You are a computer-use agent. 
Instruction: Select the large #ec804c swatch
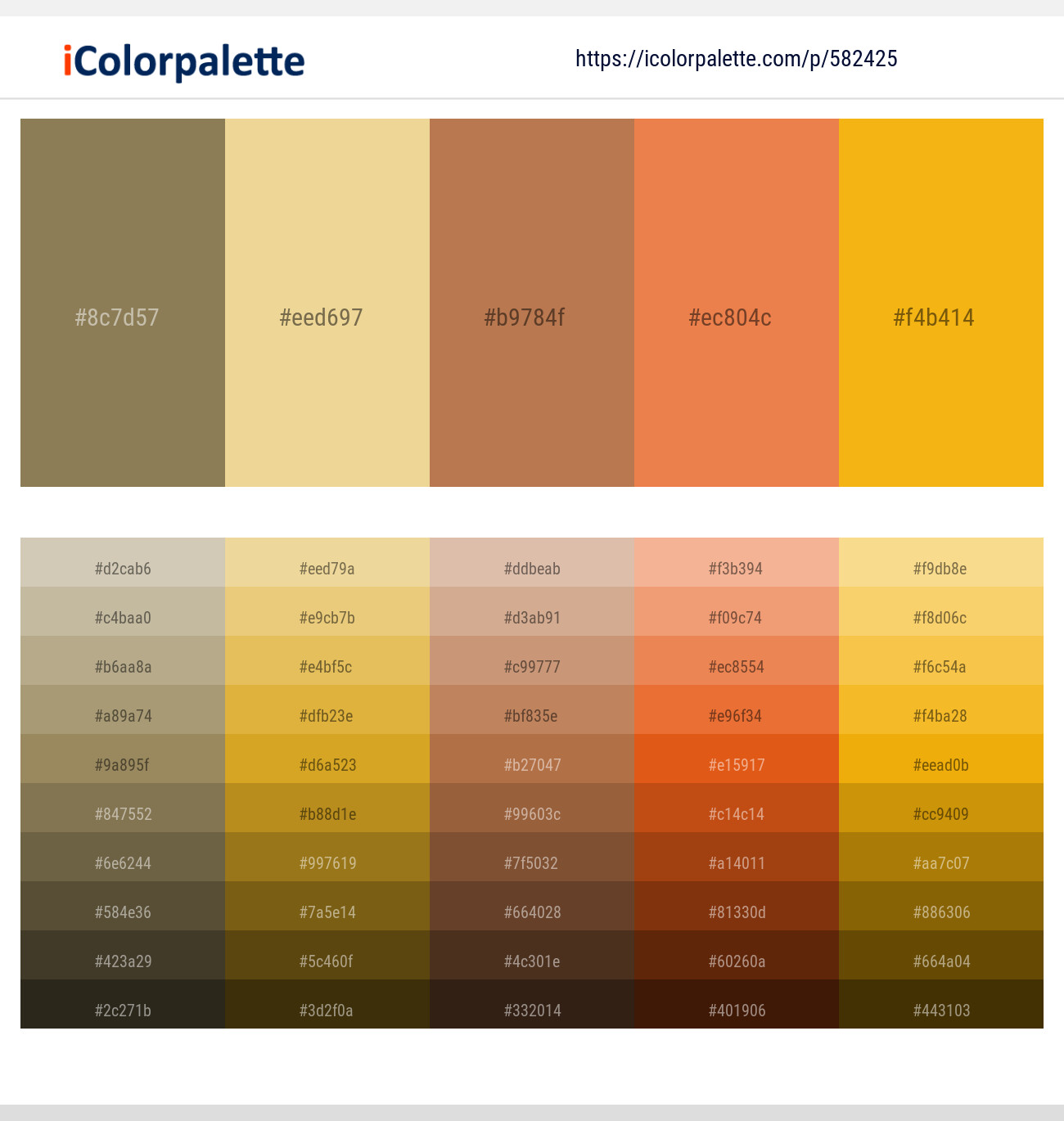pos(736,303)
